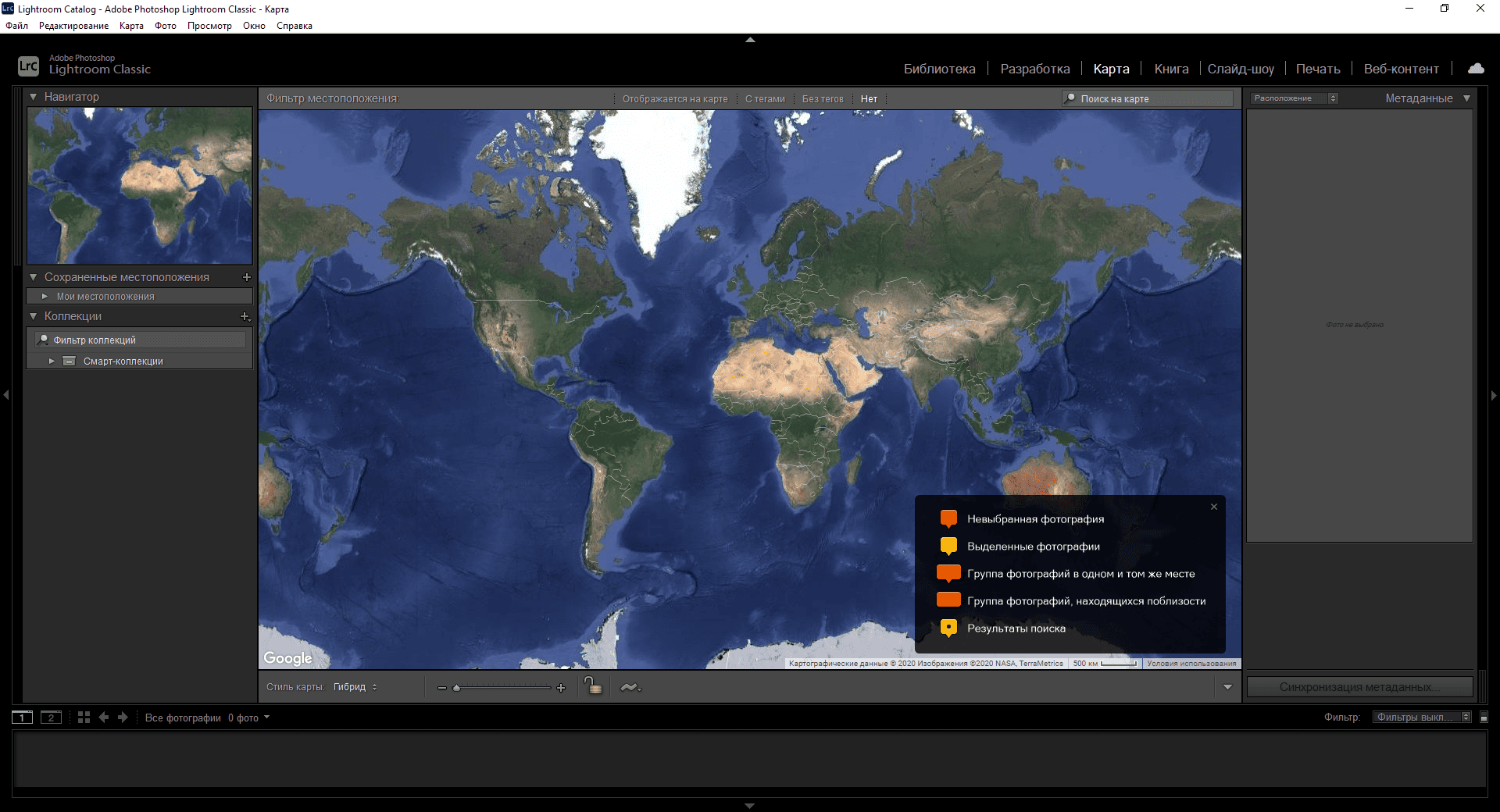Click the Navigator world map thumbnail

[140, 186]
